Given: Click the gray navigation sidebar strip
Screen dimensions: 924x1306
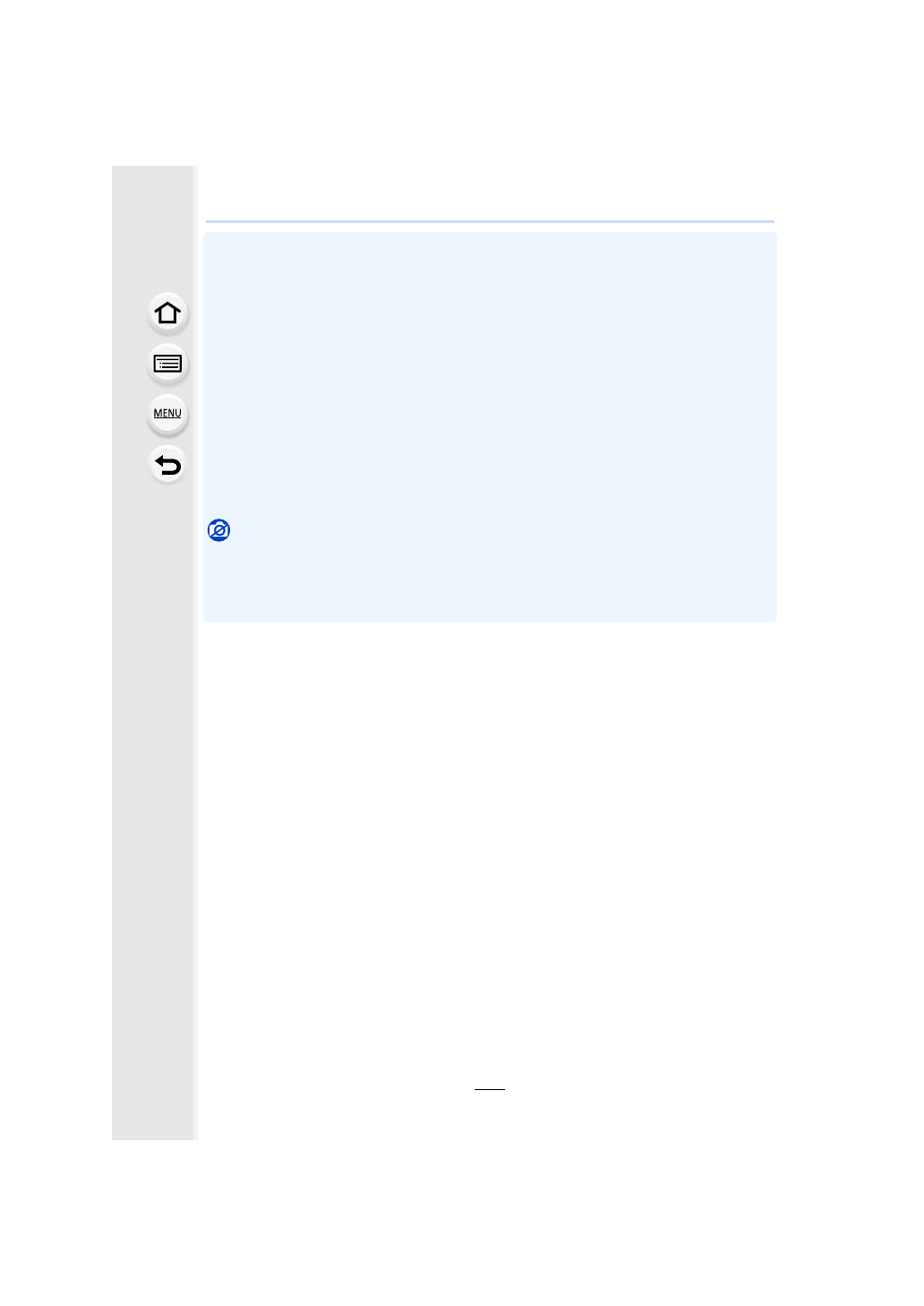Looking at the screenshot, I should point(153,652).
